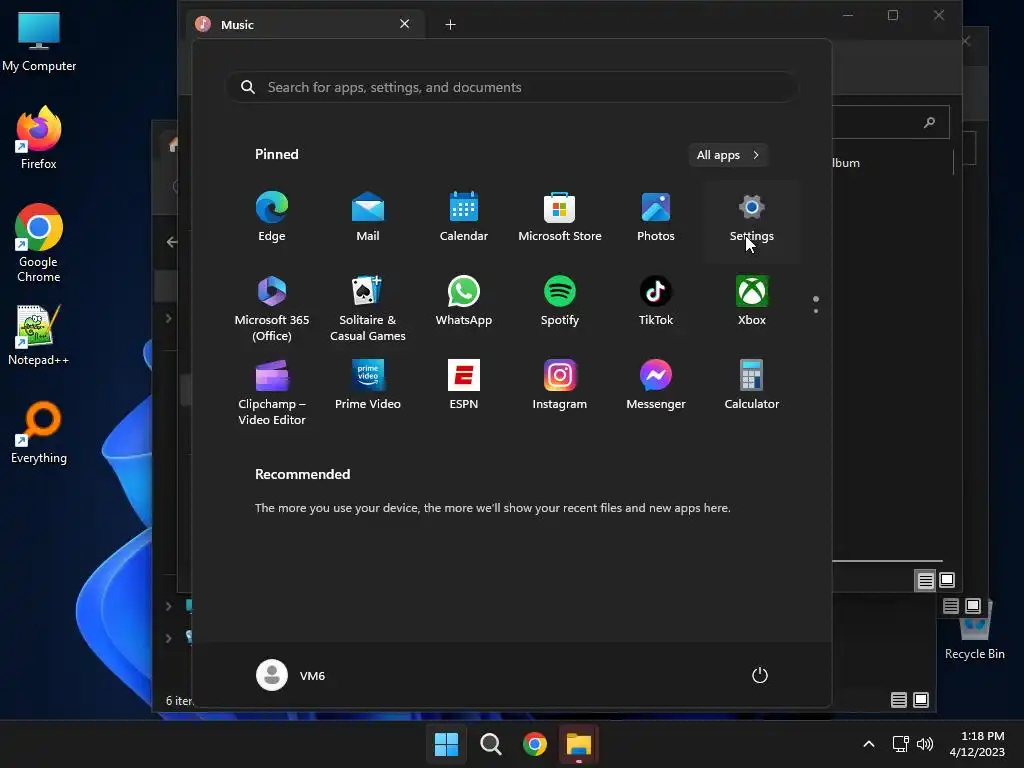
Task: Launch Instagram from Pinned apps
Action: tap(560, 385)
